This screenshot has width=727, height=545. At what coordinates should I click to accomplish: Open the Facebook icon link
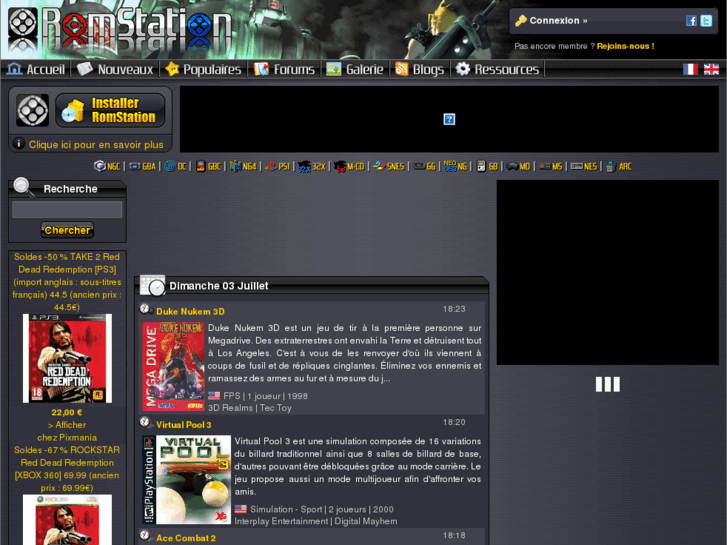tap(691, 21)
